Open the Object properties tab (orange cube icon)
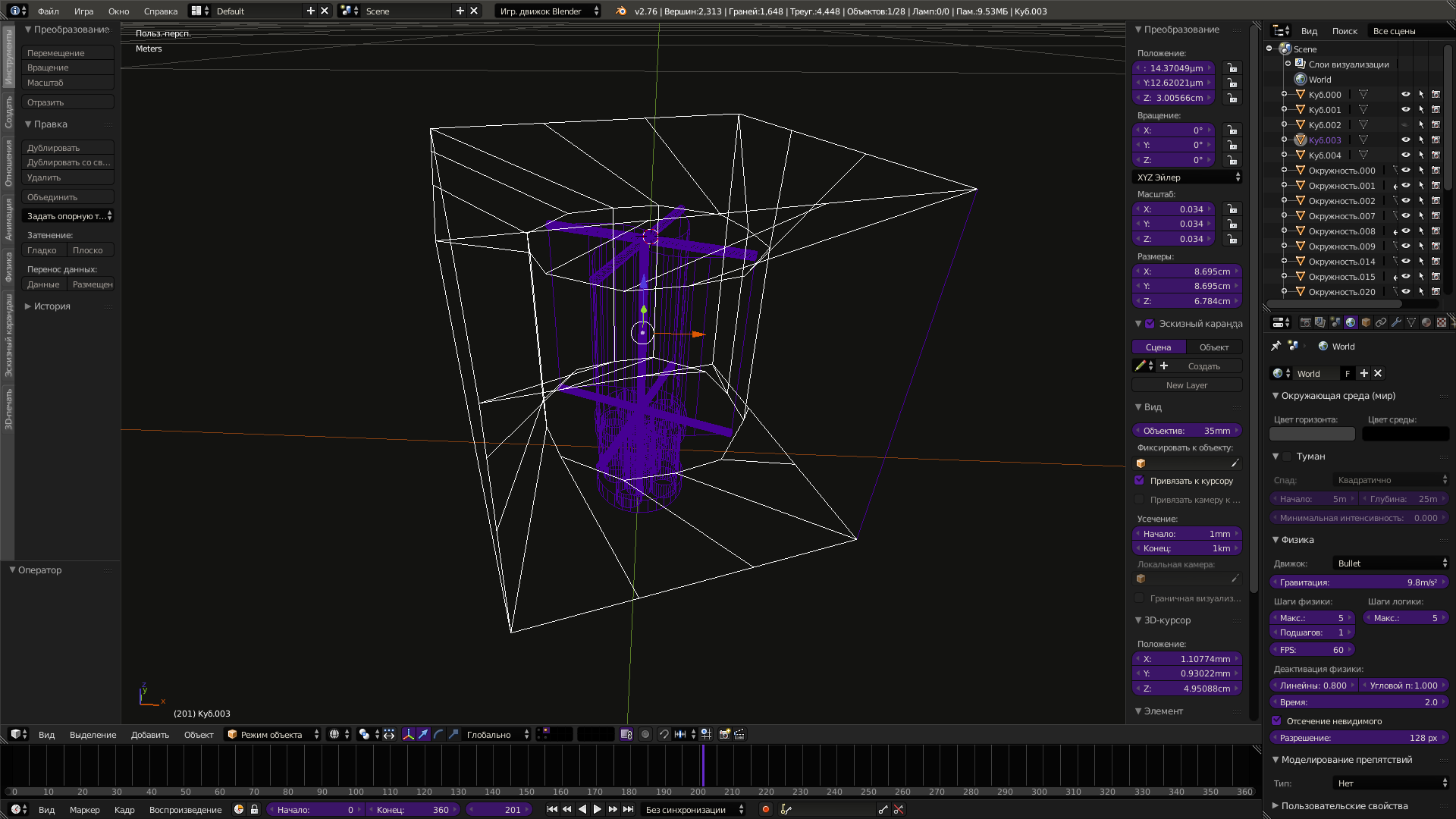 pos(1366,322)
